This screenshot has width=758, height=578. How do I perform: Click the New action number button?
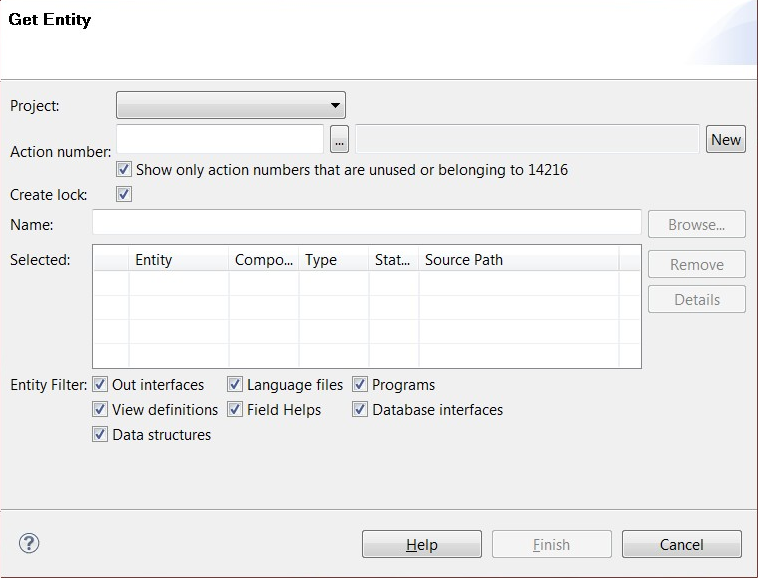(726, 140)
